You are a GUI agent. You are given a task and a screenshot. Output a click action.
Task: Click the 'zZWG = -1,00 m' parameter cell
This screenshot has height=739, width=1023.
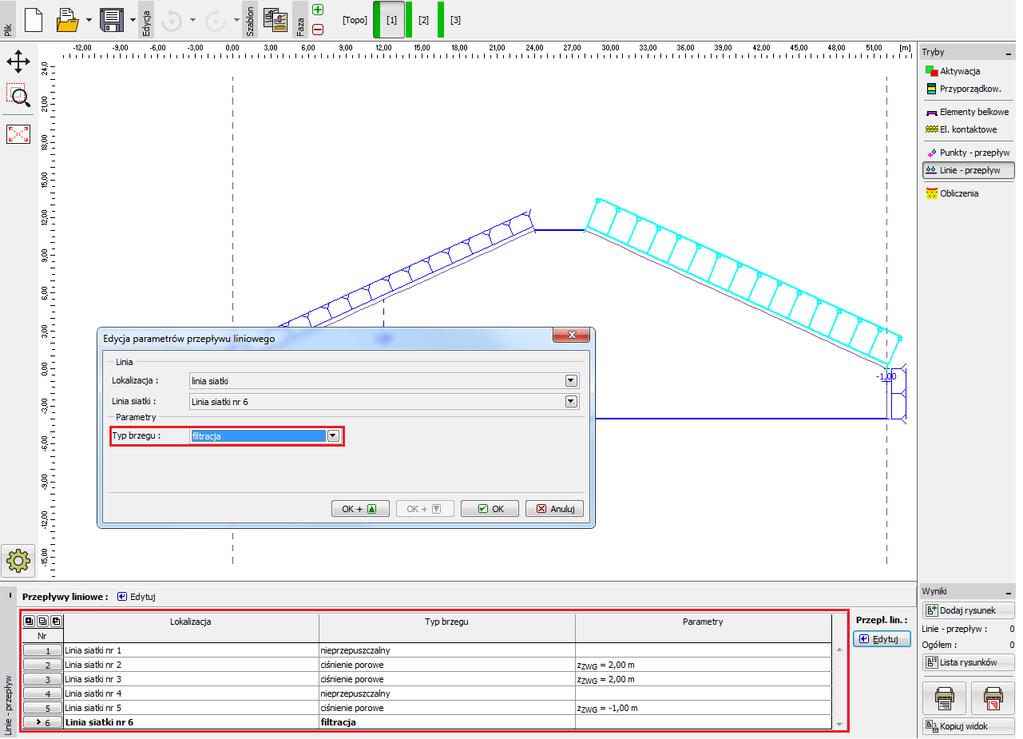(703, 708)
